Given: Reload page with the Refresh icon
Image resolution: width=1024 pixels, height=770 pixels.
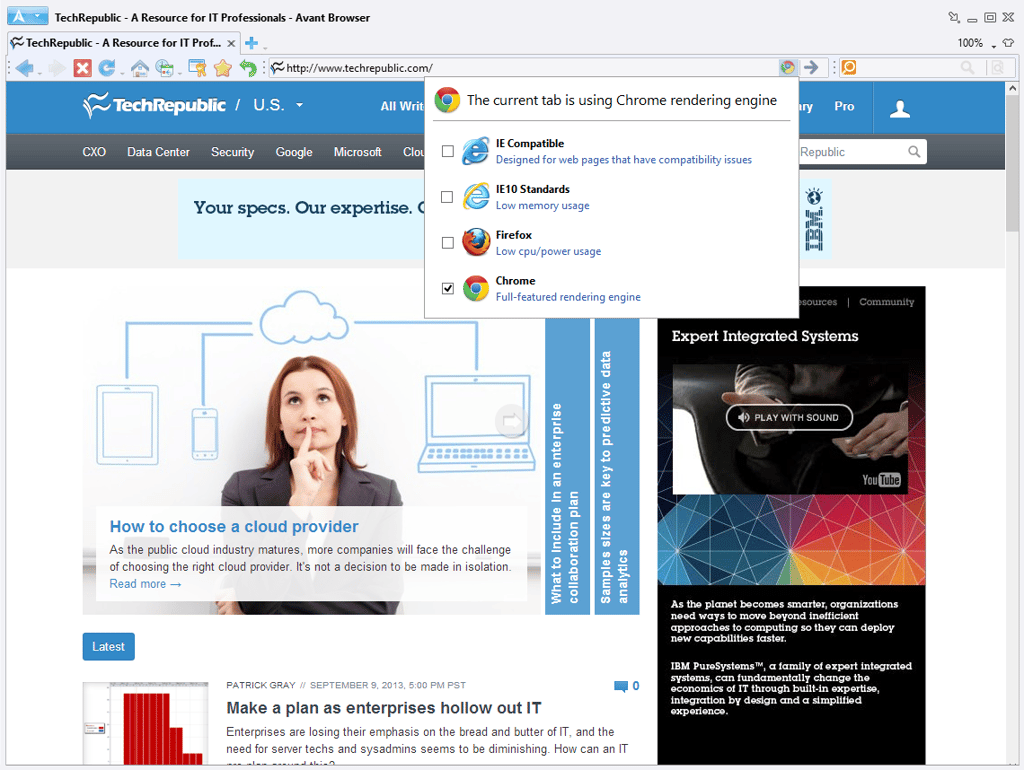Looking at the screenshot, I should pos(106,67).
